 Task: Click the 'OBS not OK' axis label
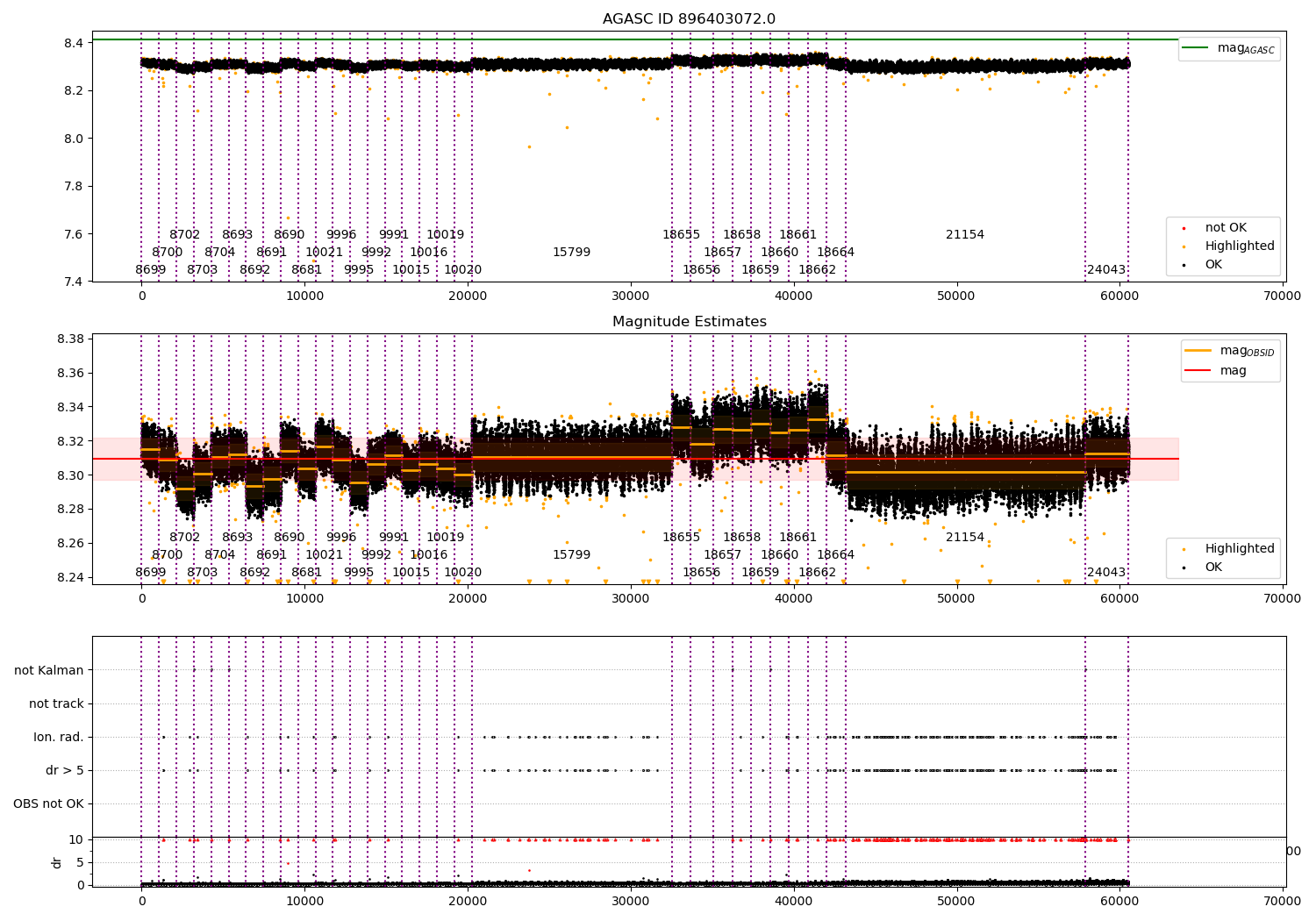(48, 803)
